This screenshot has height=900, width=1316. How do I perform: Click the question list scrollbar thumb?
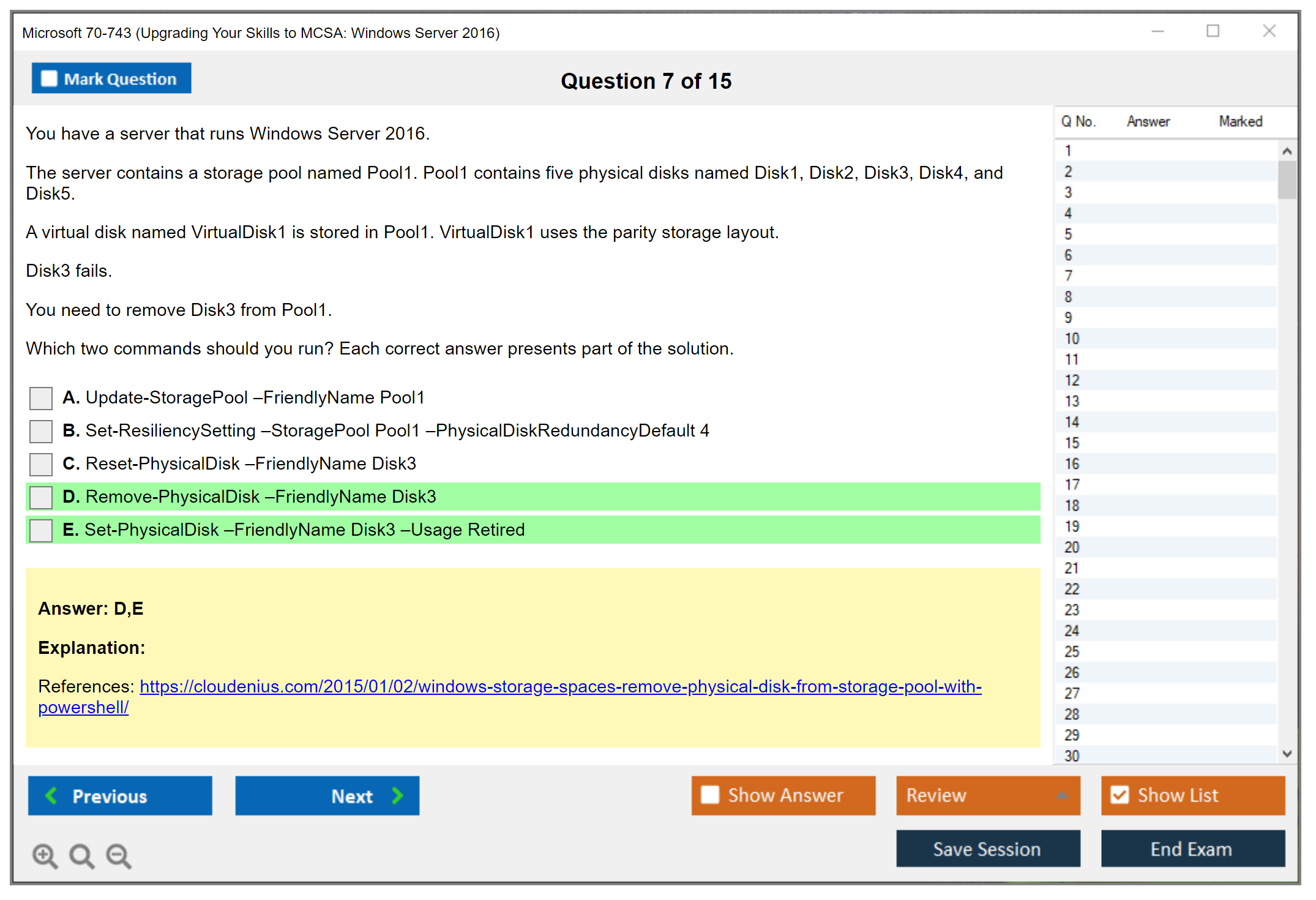tap(1287, 179)
